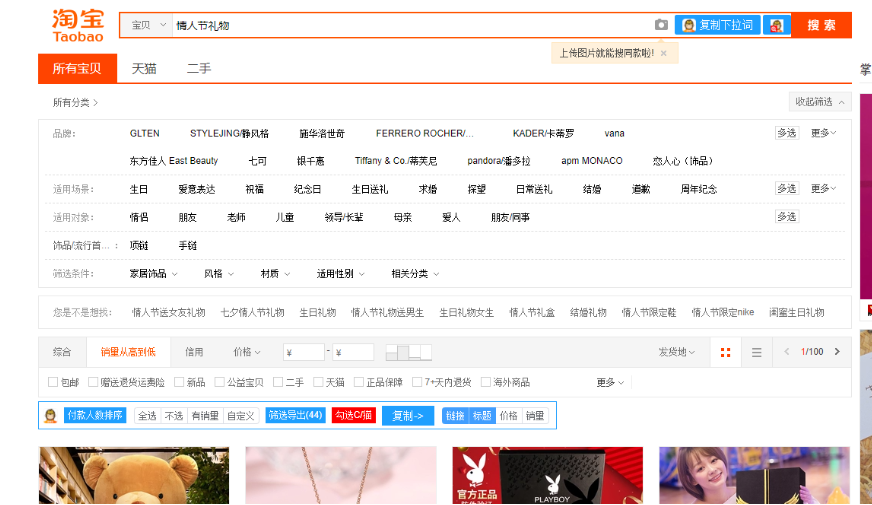Check 7+天内退货 checkbox
Screen dimensions: 872x505
417,382
